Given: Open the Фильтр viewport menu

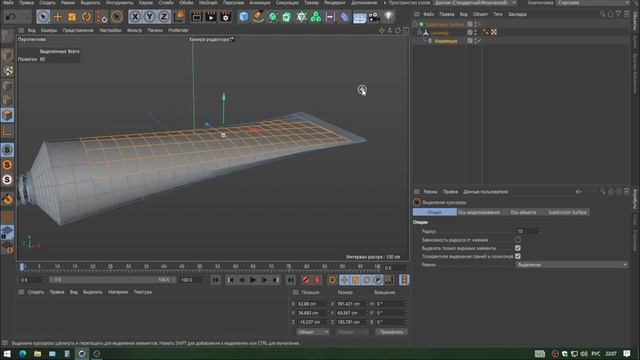Looking at the screenshot, I should 134,30.
